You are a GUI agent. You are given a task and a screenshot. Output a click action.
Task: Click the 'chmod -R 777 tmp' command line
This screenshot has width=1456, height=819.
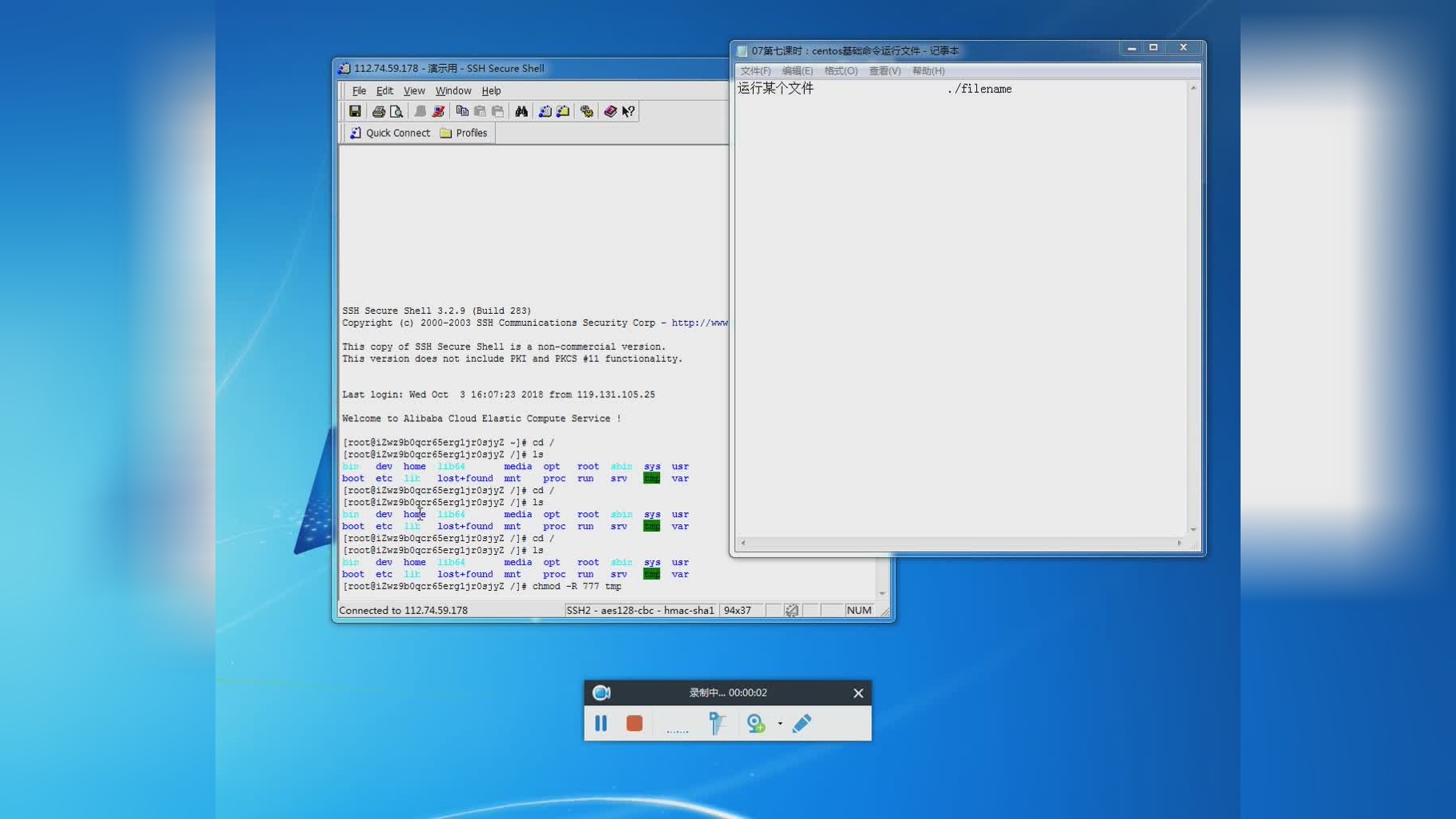[x=577, y=586]
